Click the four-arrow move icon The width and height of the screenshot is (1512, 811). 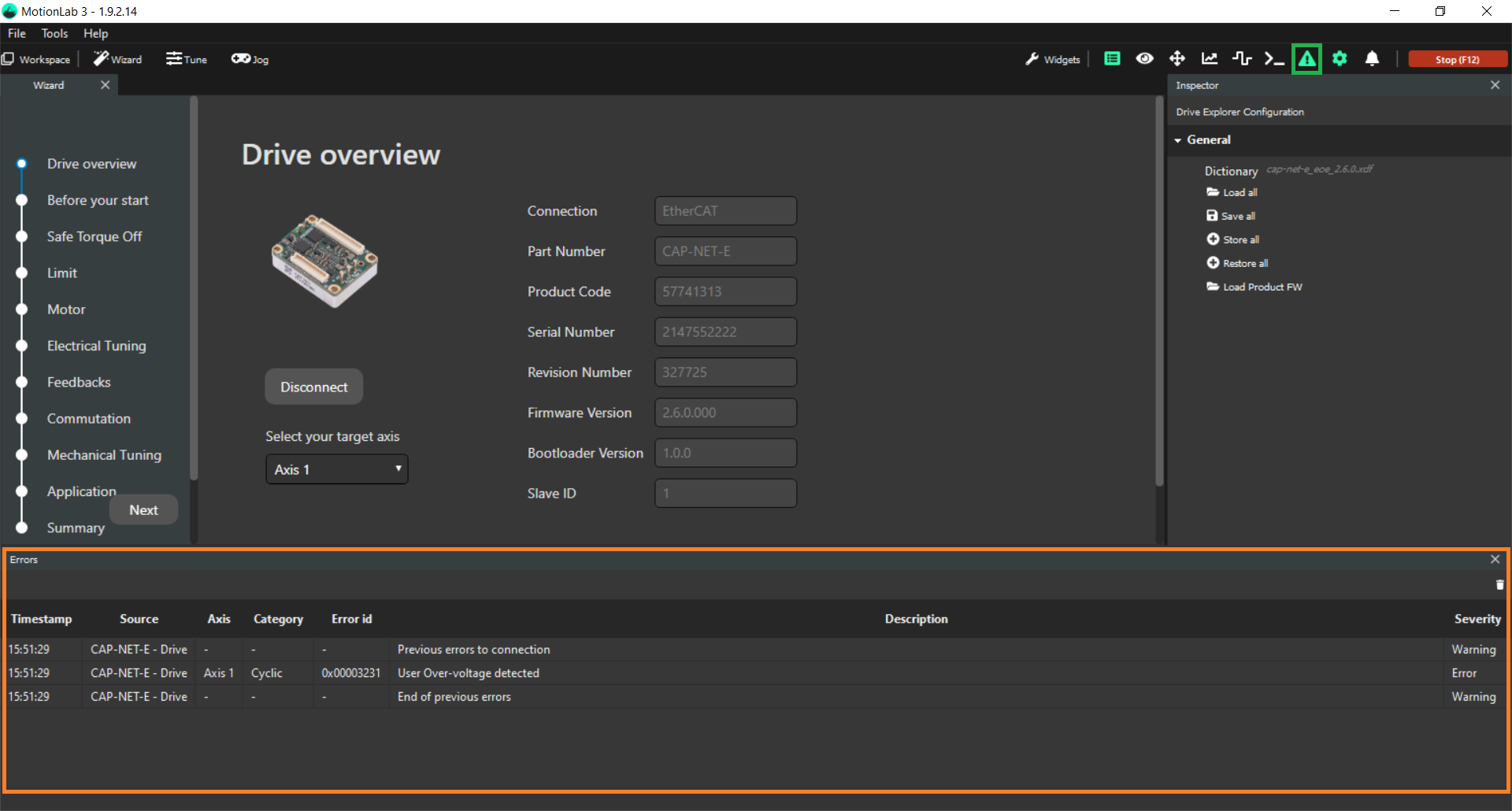[1177, 58]
